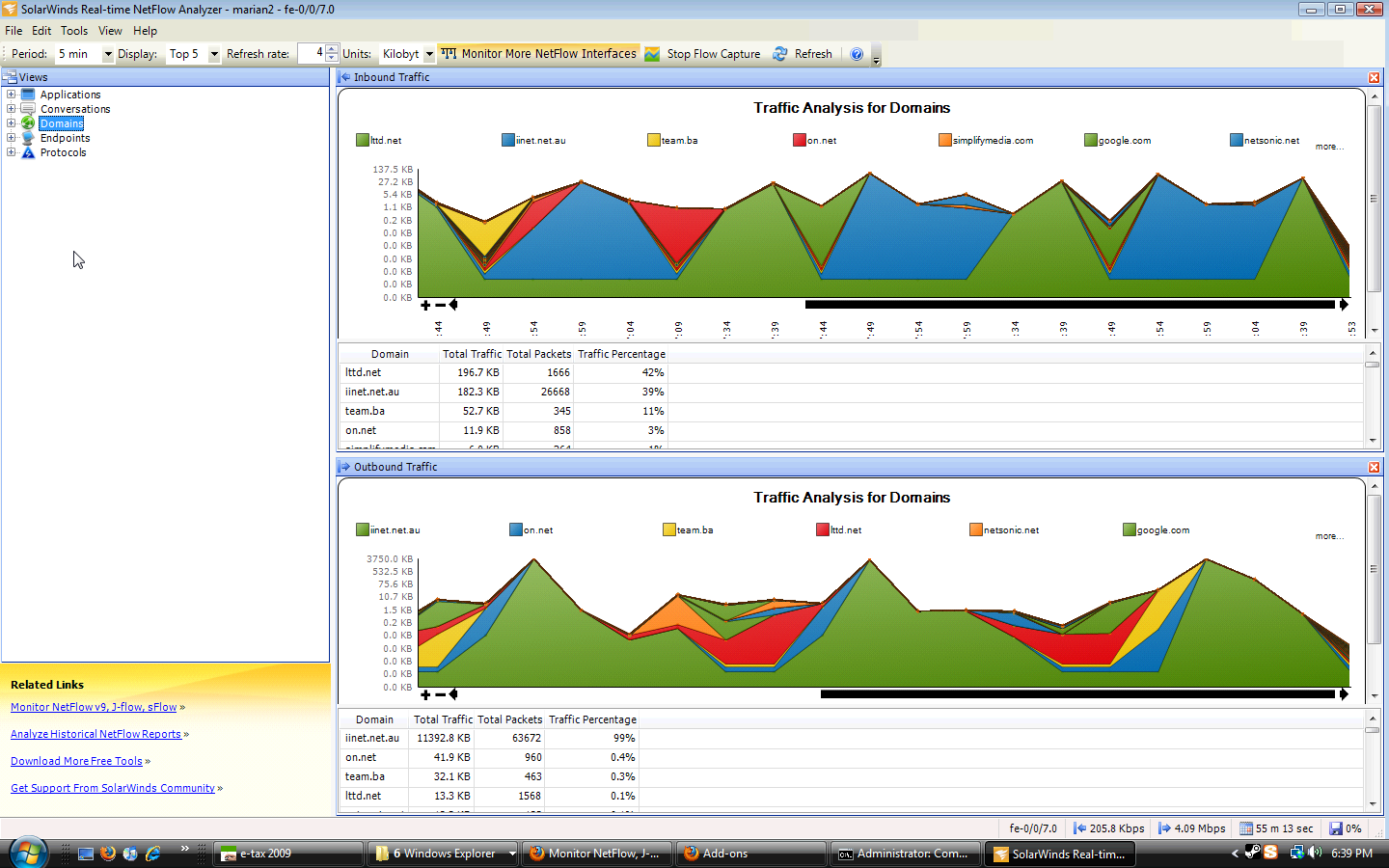This screenshot has width=1389, height=868.
Task: Expand the Endpoints tree node
Action: coord(11,138)
